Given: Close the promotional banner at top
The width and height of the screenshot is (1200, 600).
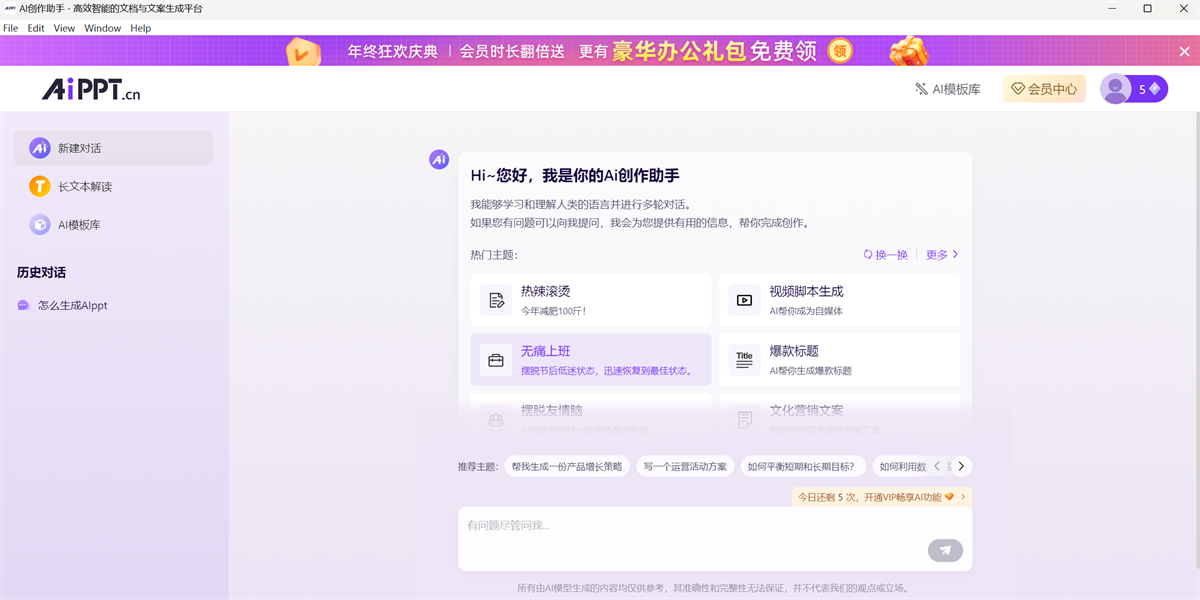Looking at the screenshot, I should (x=1184, y=51).
